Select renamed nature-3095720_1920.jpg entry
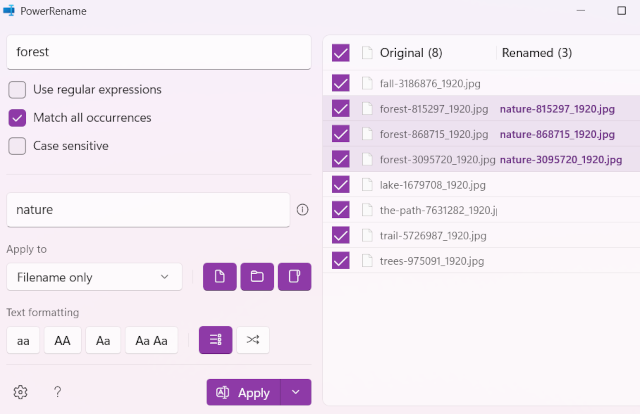640x414 pixels. coord(561,160)
